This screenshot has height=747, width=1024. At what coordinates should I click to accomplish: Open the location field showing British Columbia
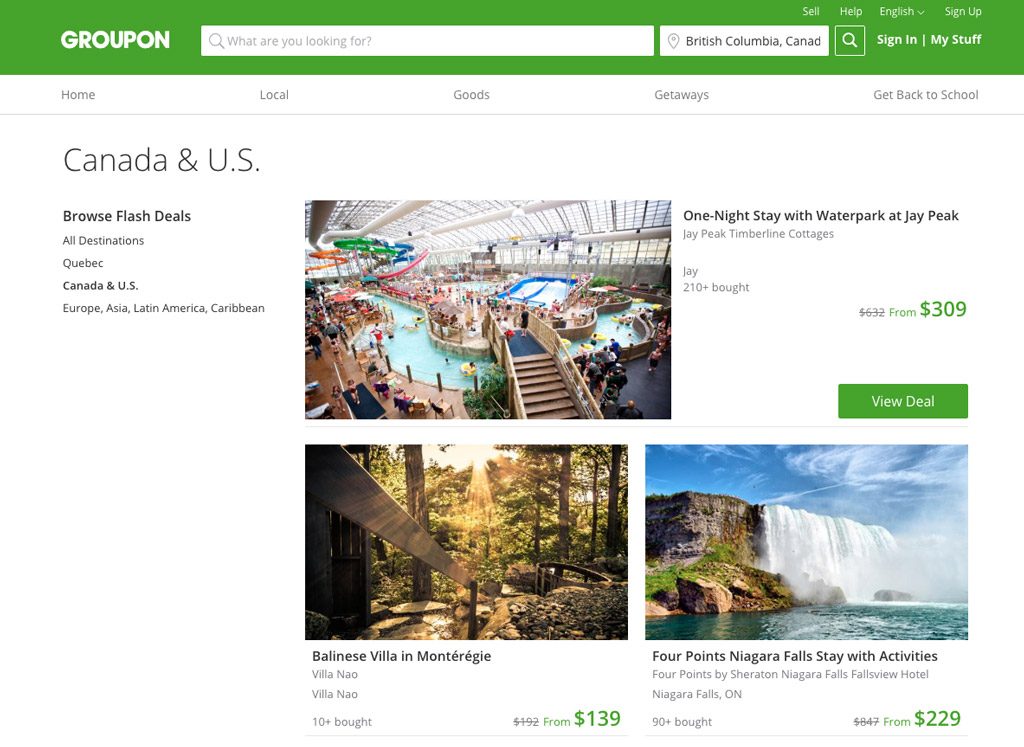tap(755, 40)
